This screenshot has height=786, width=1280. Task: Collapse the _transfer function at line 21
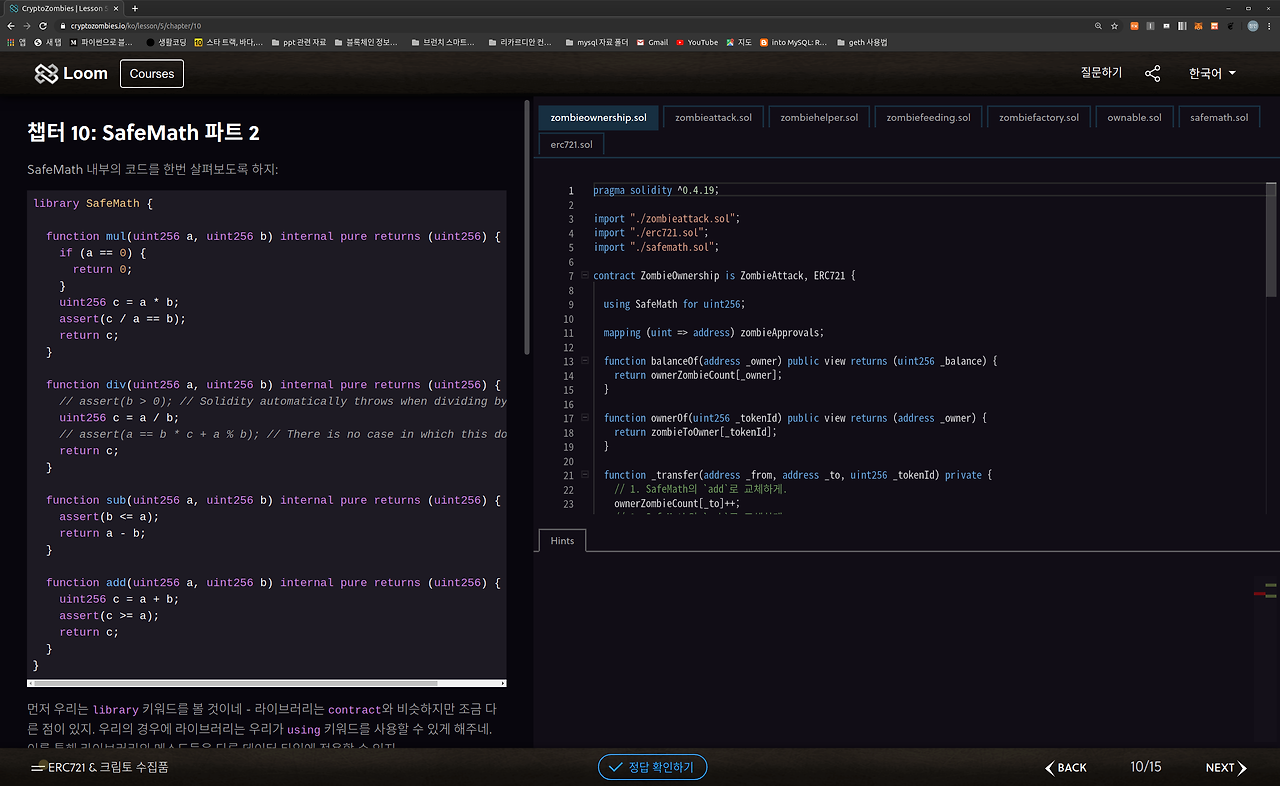pyautogui.click(x=583, y=475)
